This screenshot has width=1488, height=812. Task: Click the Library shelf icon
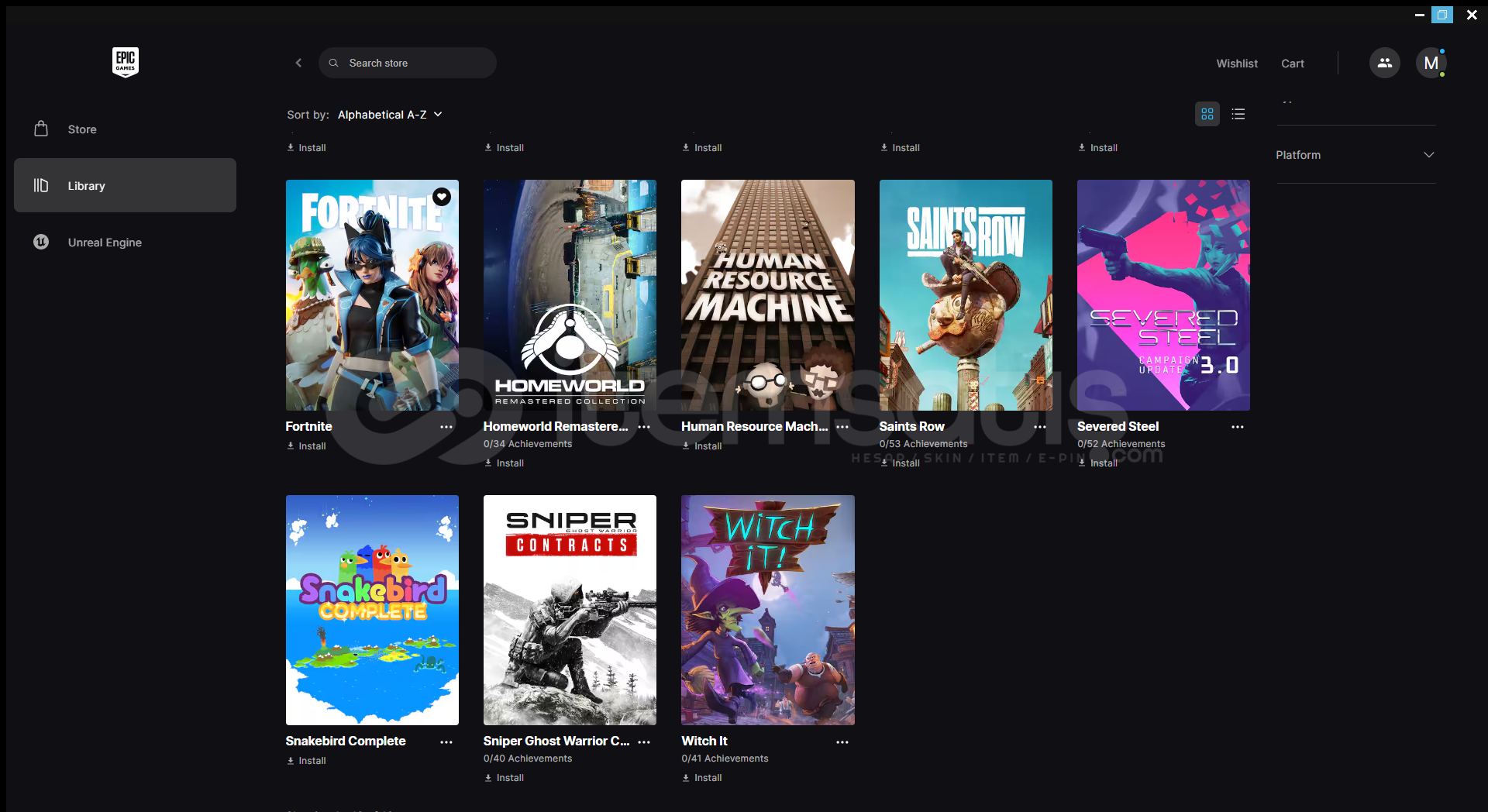pos(41,185)
